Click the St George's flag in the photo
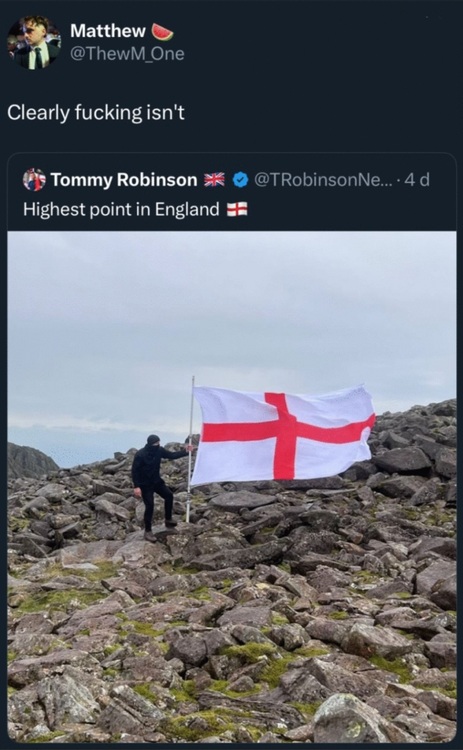Image resolution: width=463 pixels, height=750 pixels. (x=283, y=434)
